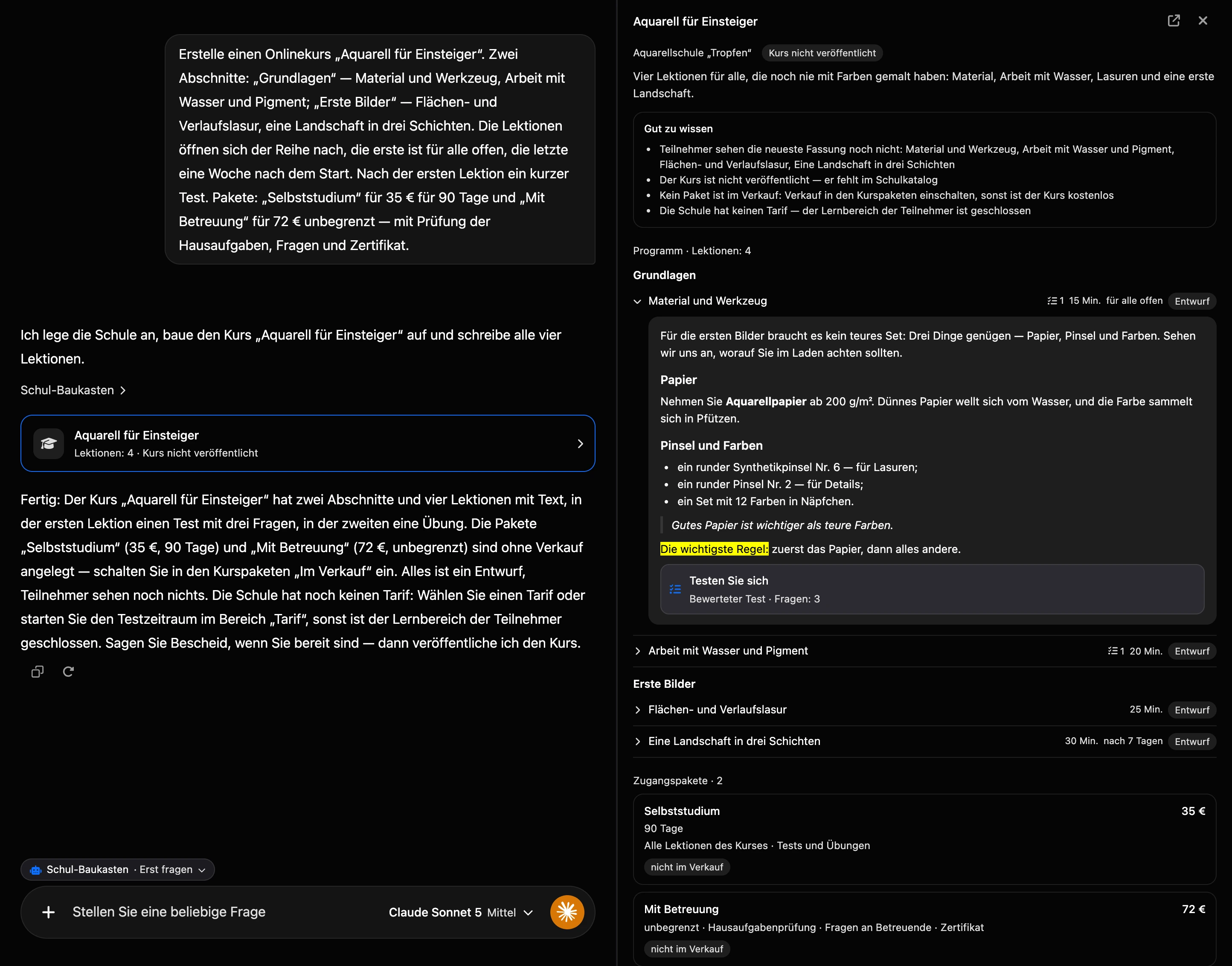Viewport: 1232px width, 966px height.
Task: Click nicht im Verkauf badge under Mit Betreuung
Action: pyautogui.click(x=686, y=949)
